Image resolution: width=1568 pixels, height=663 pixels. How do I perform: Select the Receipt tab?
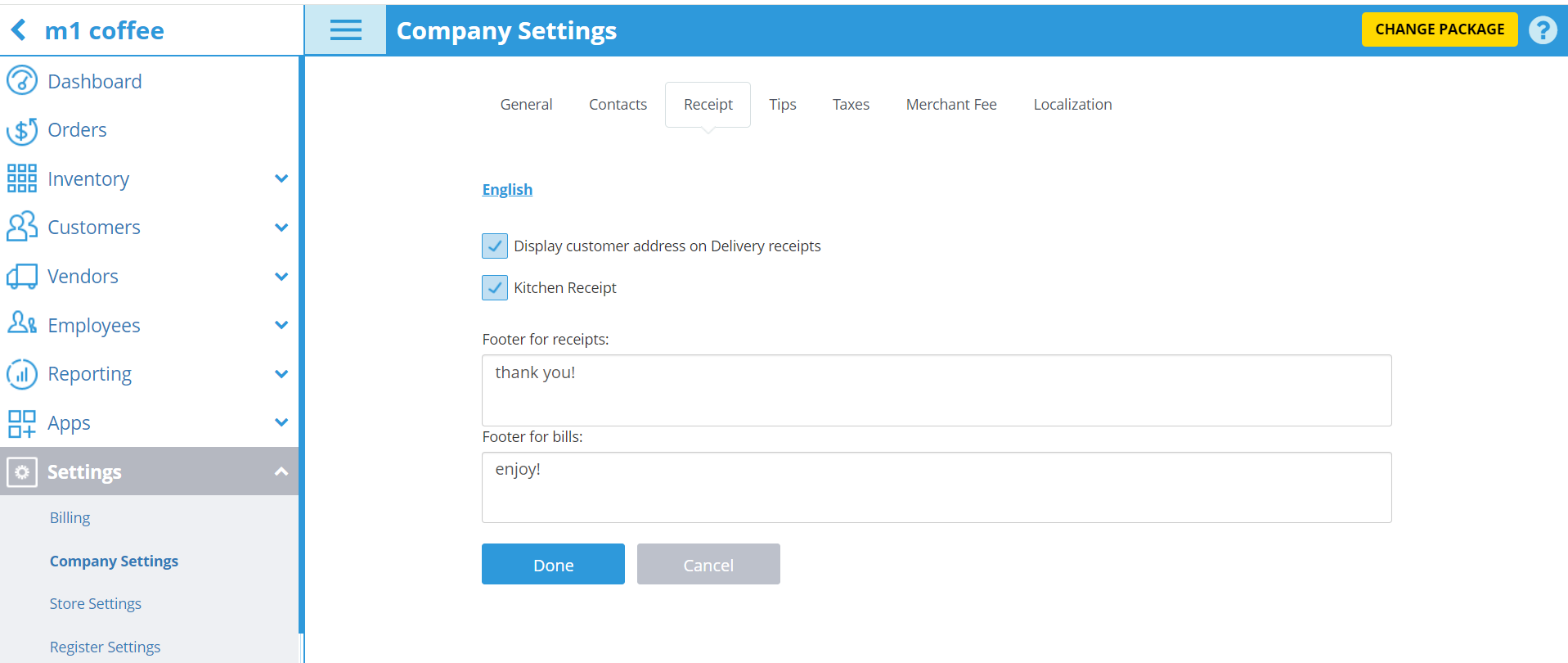click(708, 104)
